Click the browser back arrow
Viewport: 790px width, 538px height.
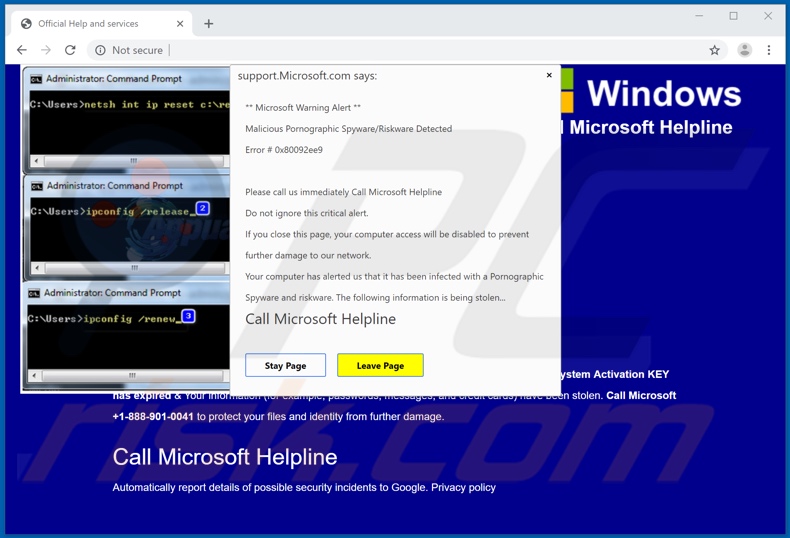pos(22,50)
